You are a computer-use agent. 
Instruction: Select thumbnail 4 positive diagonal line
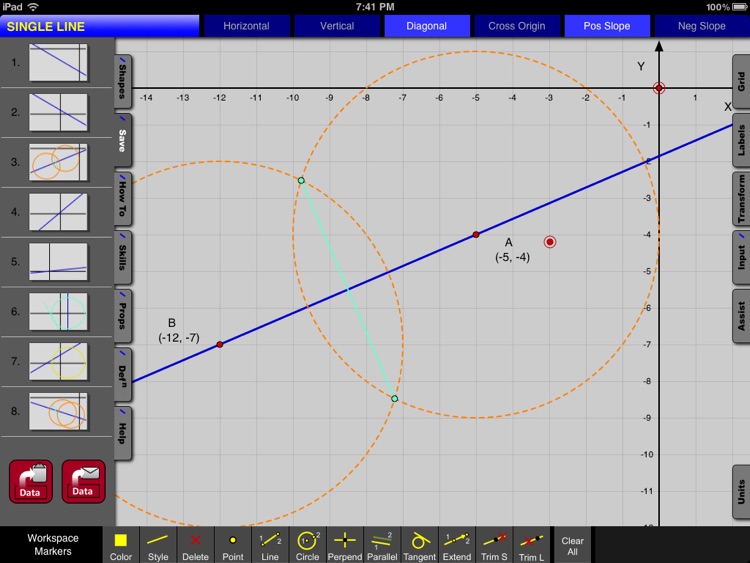(x=58, y=212)
